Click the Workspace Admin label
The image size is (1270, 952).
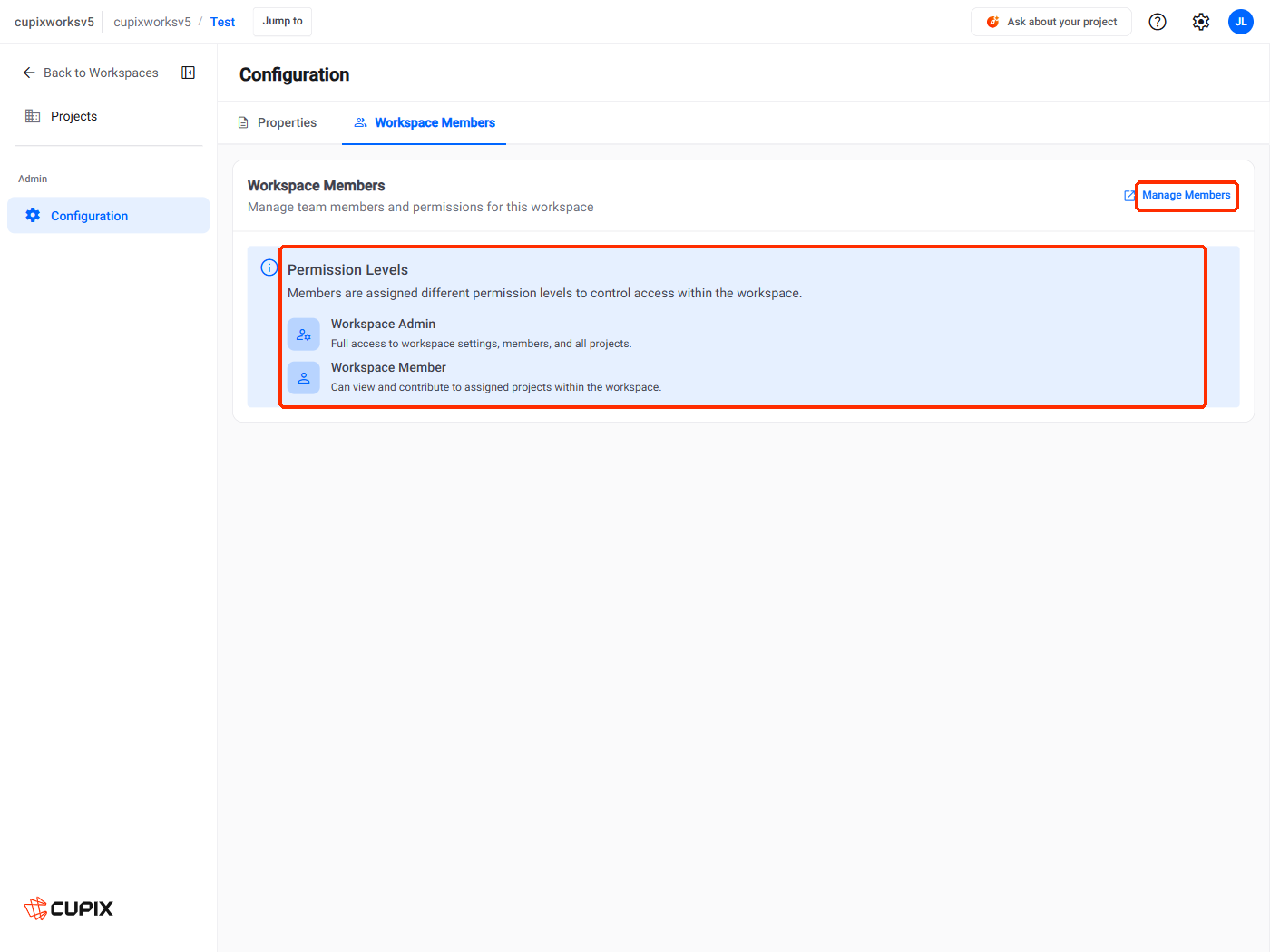(383, 324)
